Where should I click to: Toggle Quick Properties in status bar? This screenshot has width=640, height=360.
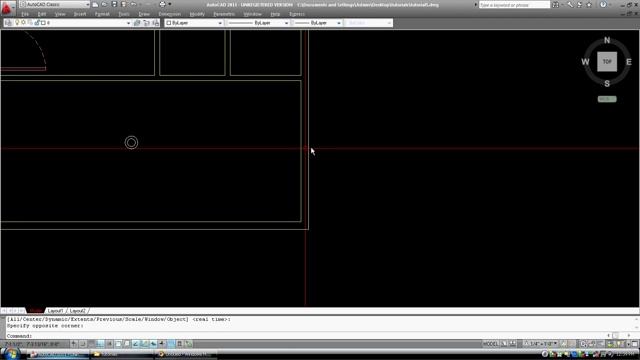pos(180,344)
